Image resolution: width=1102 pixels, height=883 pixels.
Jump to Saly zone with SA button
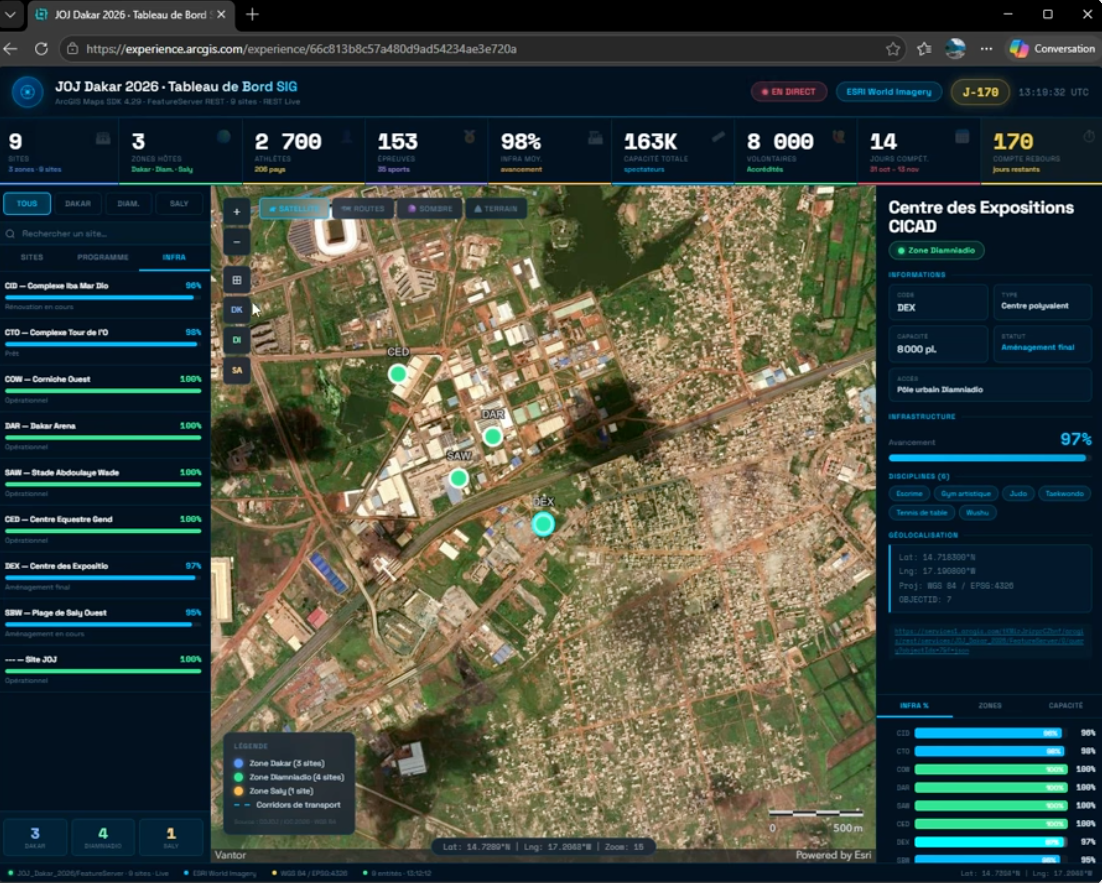pos(237,370)
